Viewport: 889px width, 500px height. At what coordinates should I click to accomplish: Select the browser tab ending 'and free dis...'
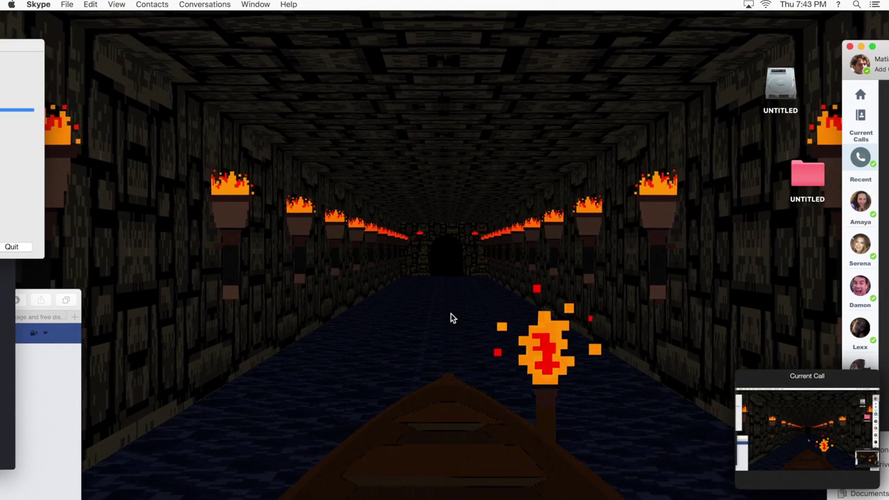coord(41,317)
